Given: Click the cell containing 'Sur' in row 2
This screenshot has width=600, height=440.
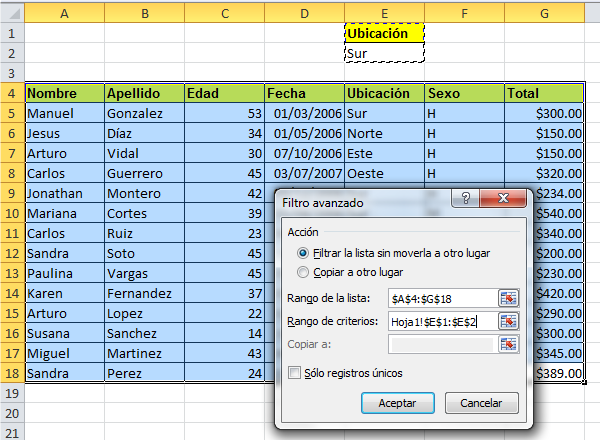Looking at the screenshot, I should point(384,53).
